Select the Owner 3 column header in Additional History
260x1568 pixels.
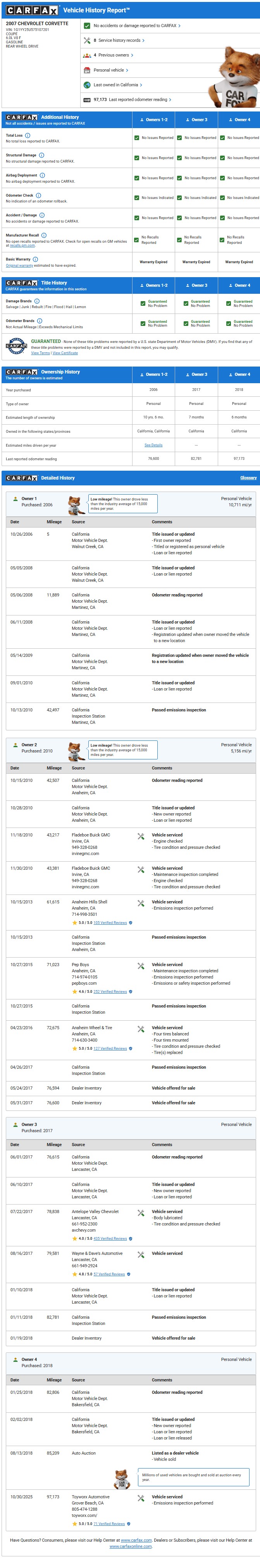point(196,119)
